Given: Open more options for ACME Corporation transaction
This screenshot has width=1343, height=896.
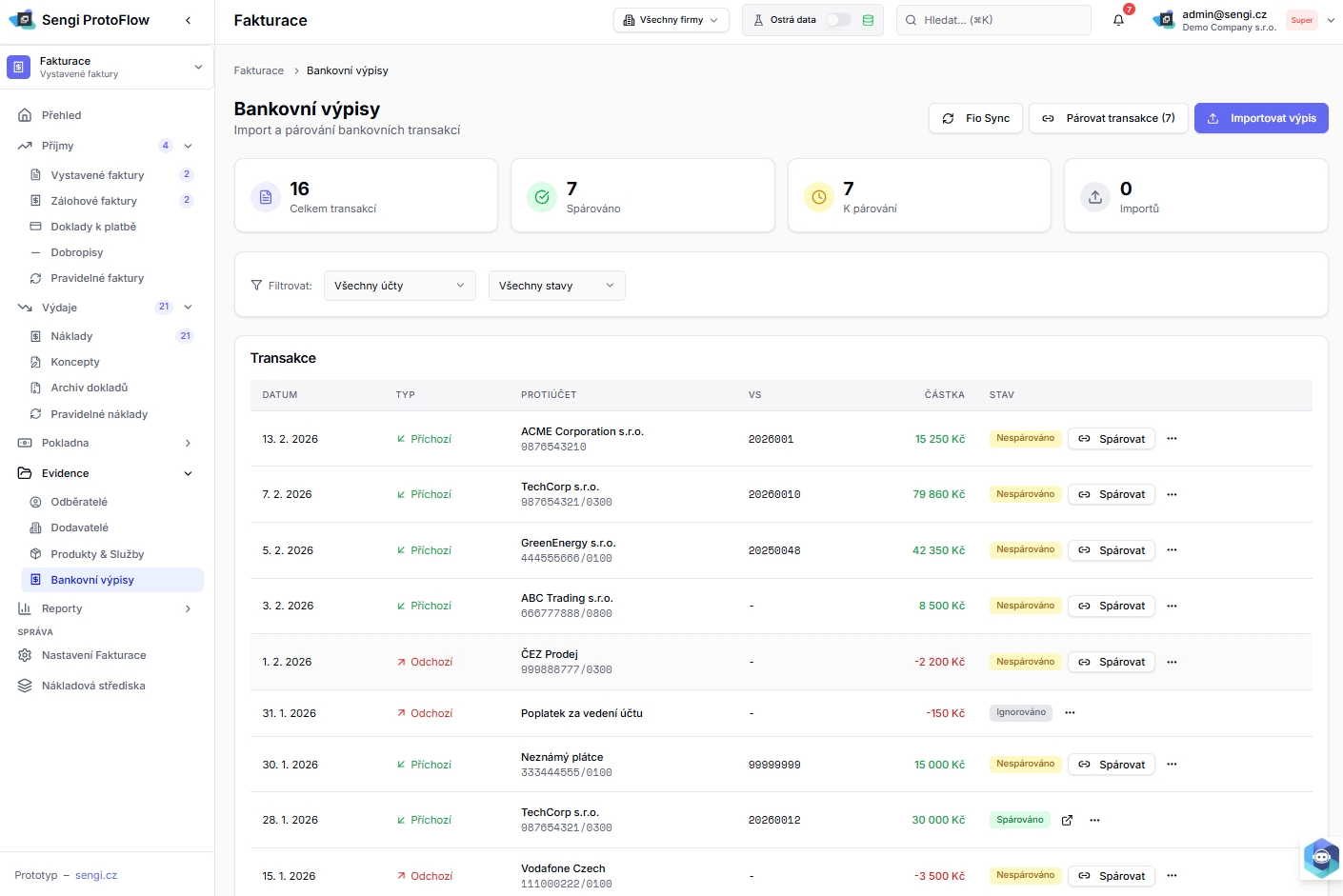Looking at the screenshot, I should pyautogui.click(x=1172, y=439).
